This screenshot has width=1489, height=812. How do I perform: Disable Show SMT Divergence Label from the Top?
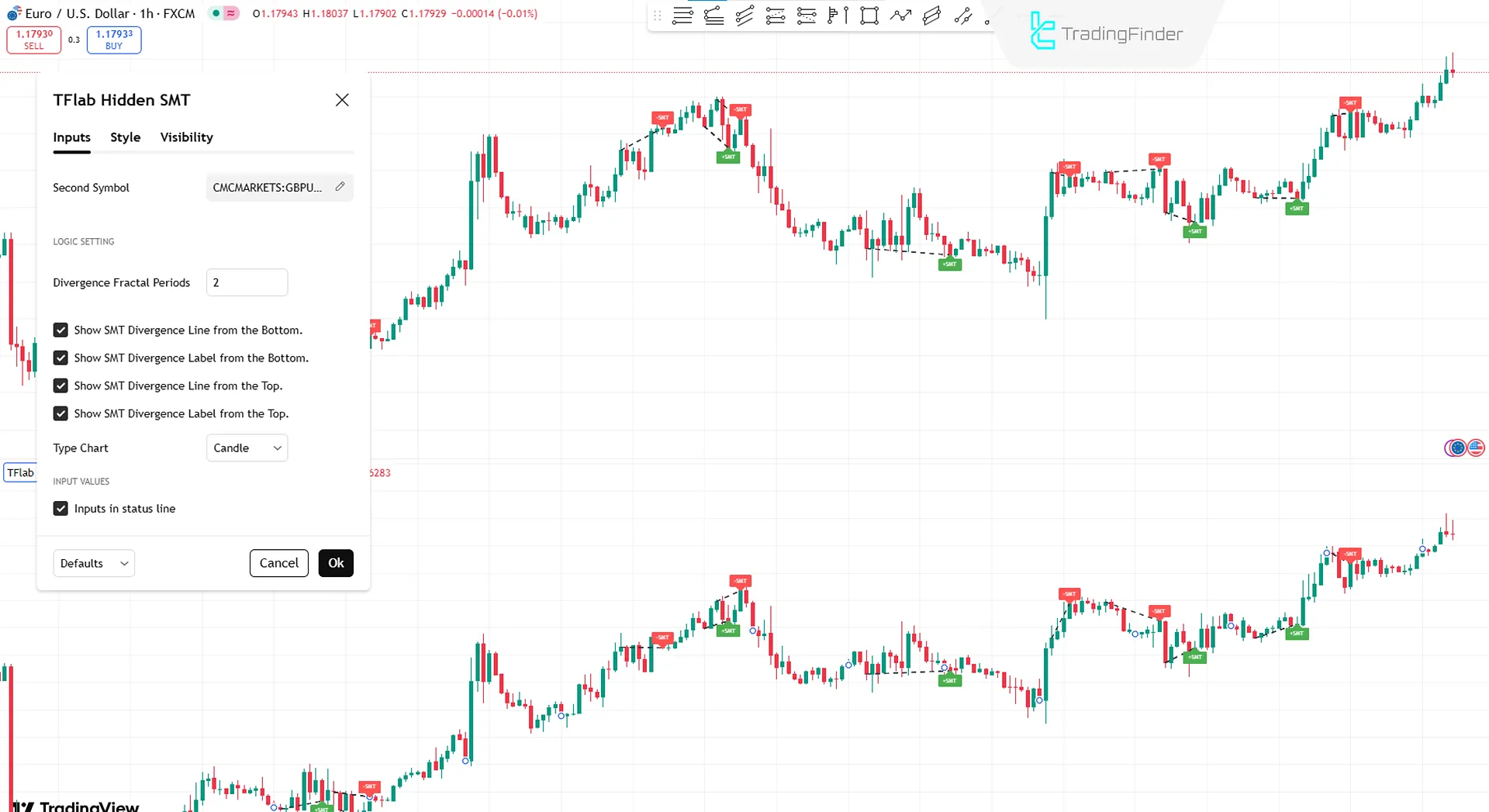click(x=60, y=413)
